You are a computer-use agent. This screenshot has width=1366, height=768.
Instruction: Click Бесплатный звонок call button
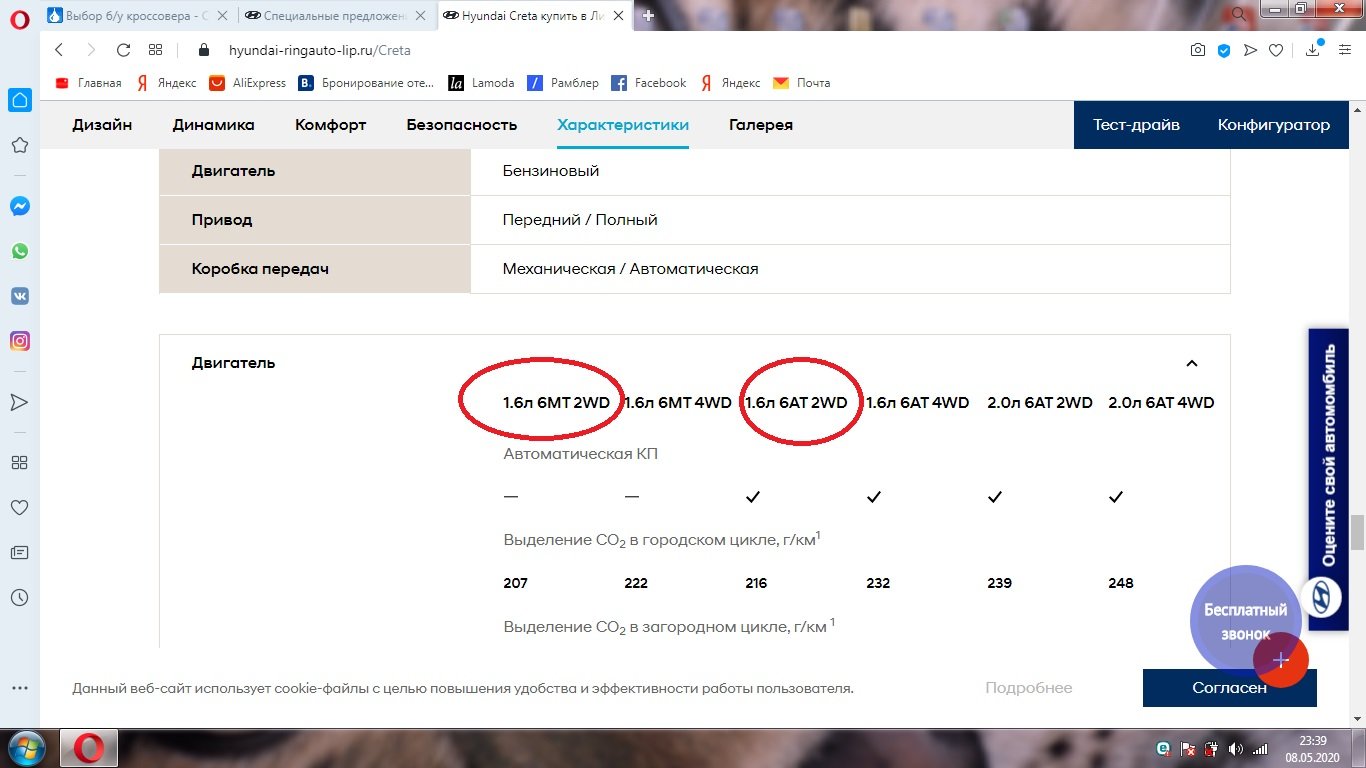coord(1245,621)
